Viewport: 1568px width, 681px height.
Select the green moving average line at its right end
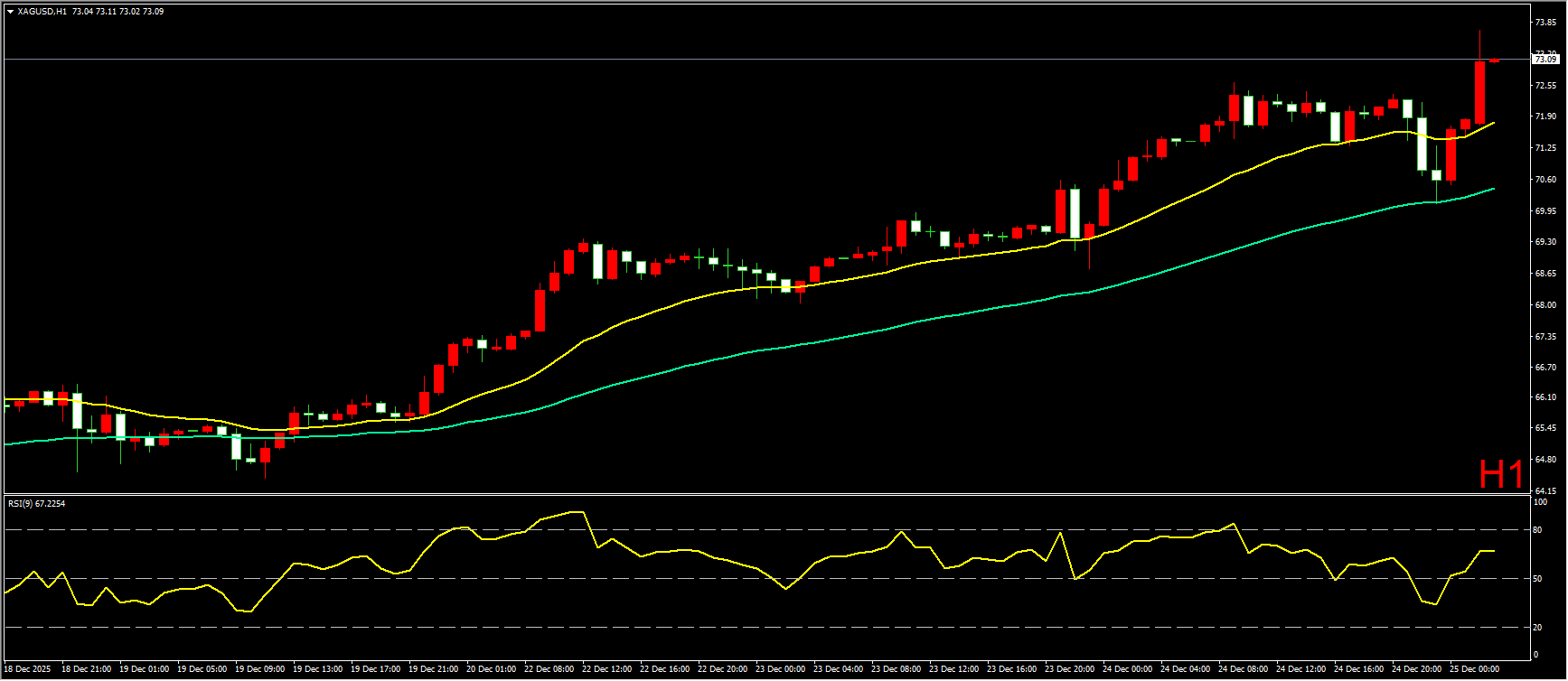pos(1491,189)
